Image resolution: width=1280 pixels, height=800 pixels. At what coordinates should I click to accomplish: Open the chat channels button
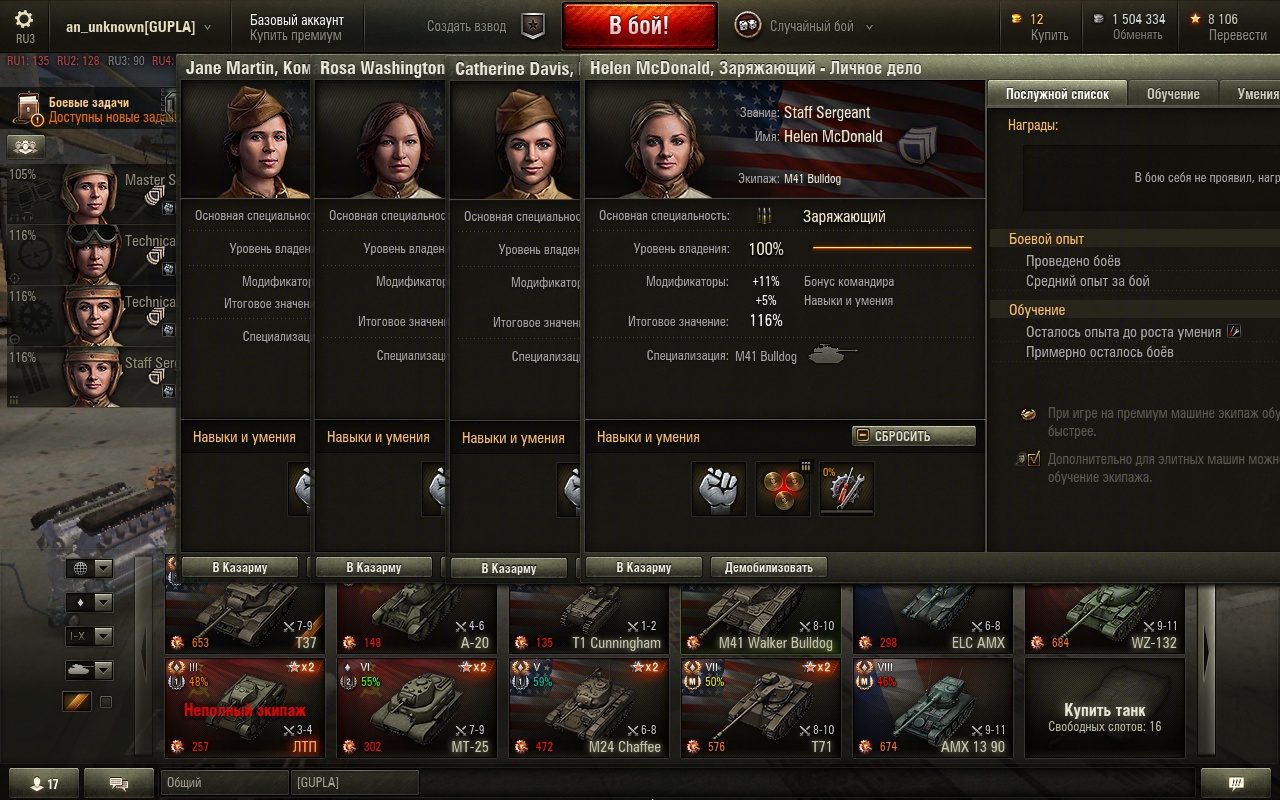tap(118, 783)
